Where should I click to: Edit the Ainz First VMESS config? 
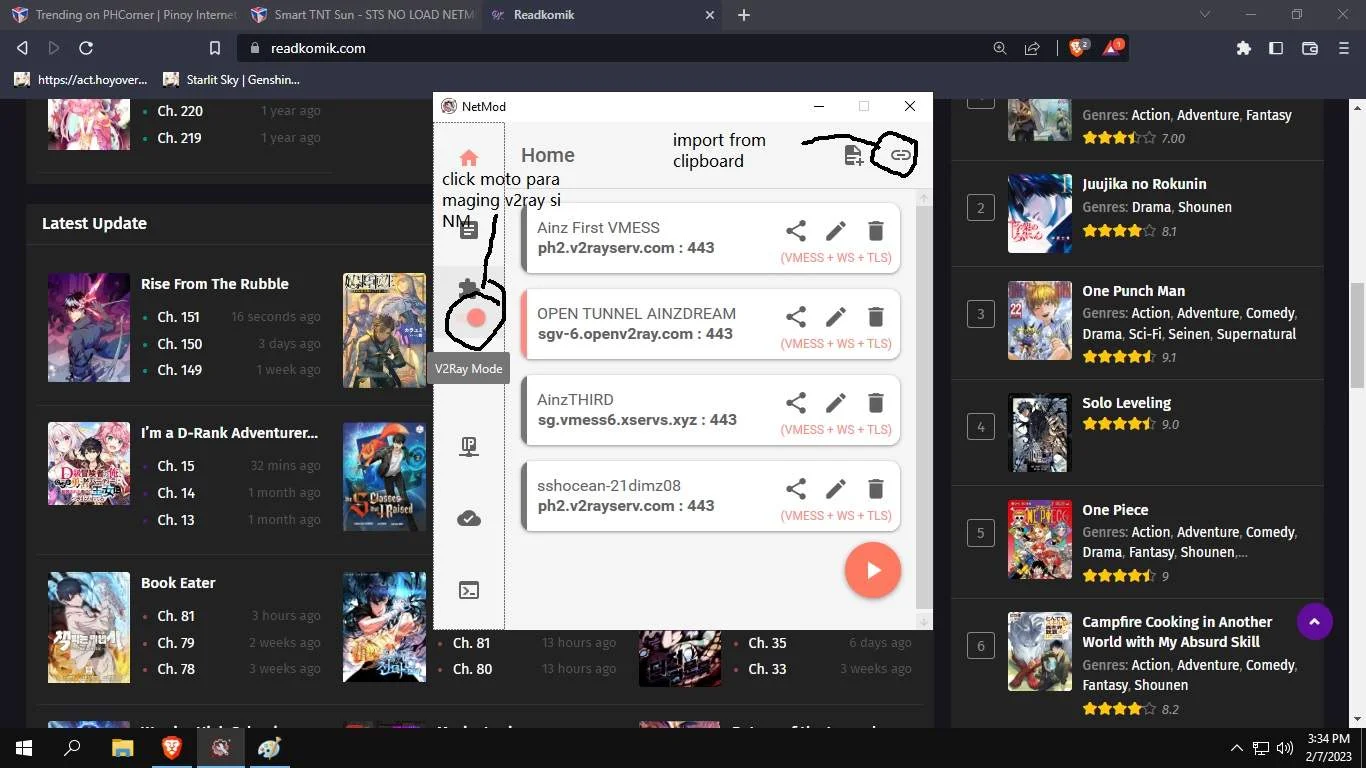[836, 231]
